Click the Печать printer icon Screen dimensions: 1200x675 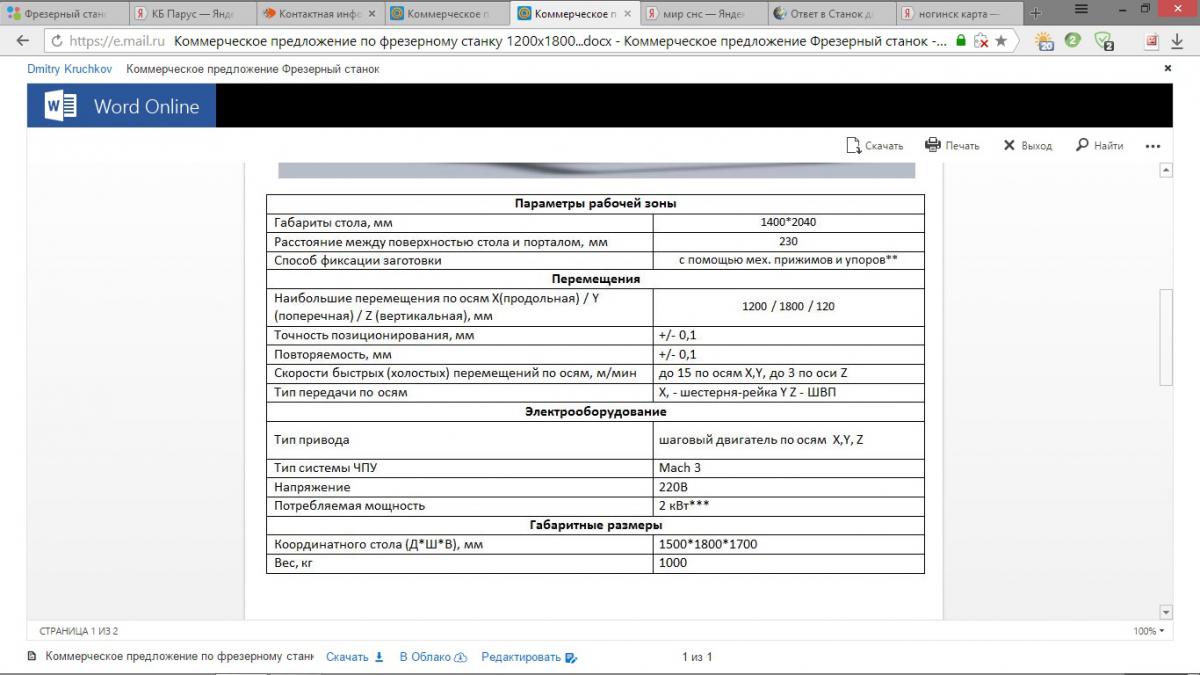[933, 145]
